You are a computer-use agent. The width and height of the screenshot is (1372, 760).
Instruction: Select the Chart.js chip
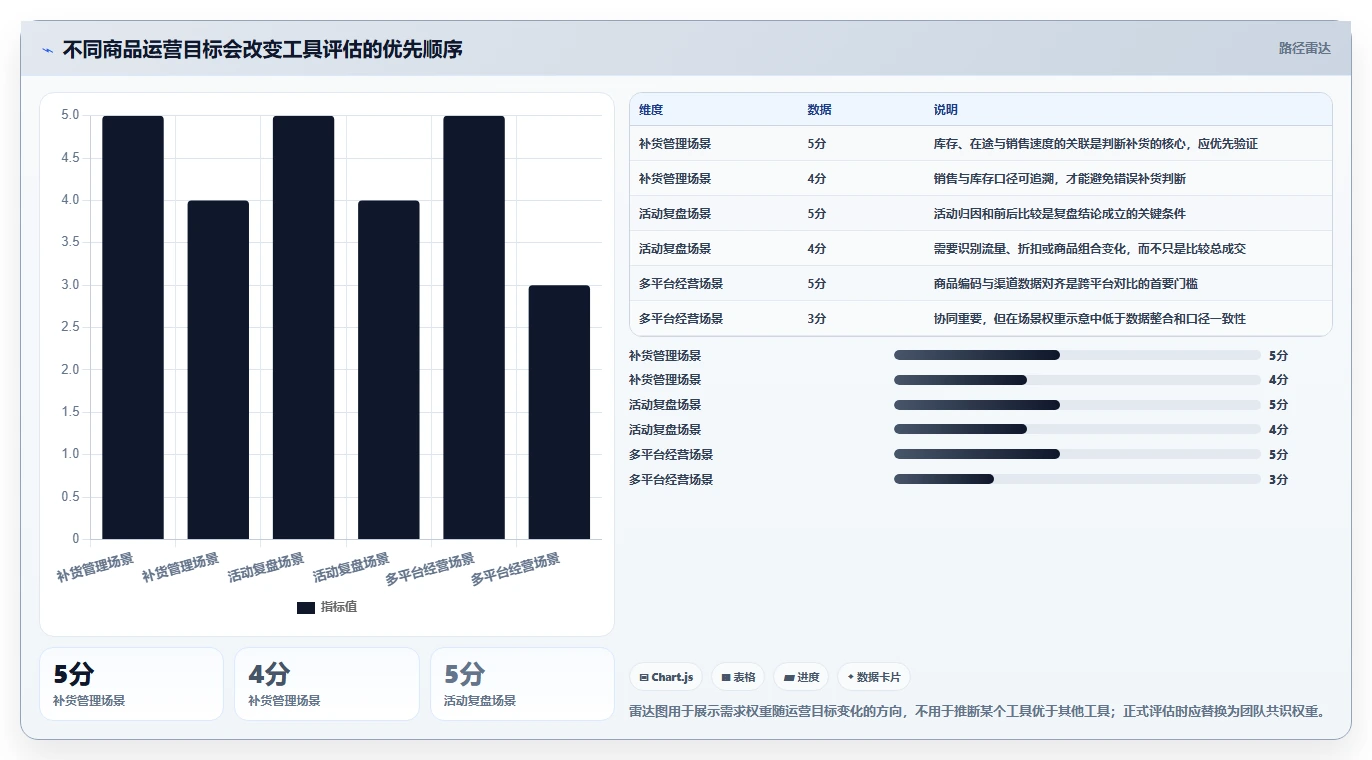pyautogui.click(x=666, y=677)
